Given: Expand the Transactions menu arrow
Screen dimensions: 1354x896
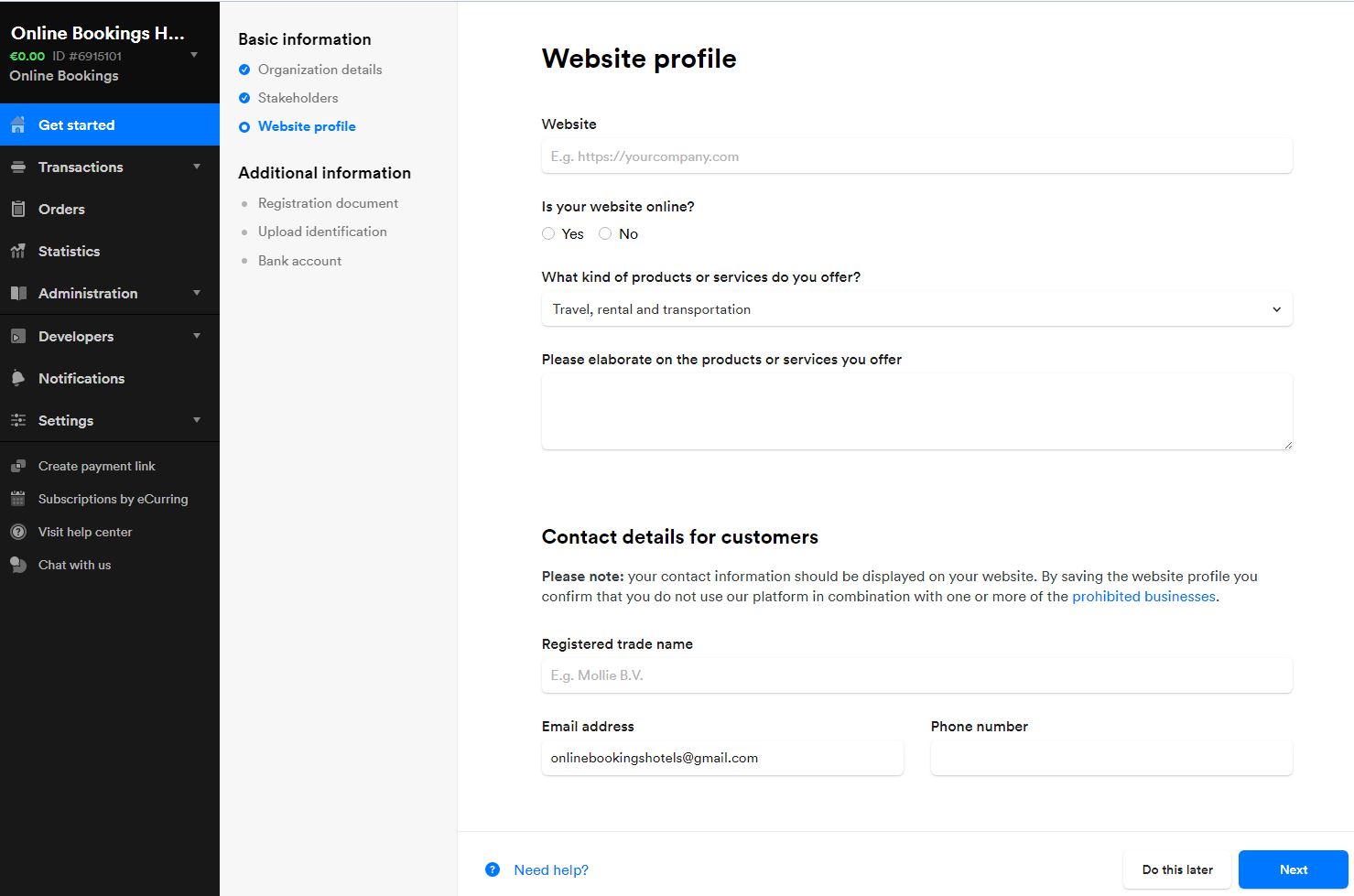Looking at the screenshot, I should 197,167.
